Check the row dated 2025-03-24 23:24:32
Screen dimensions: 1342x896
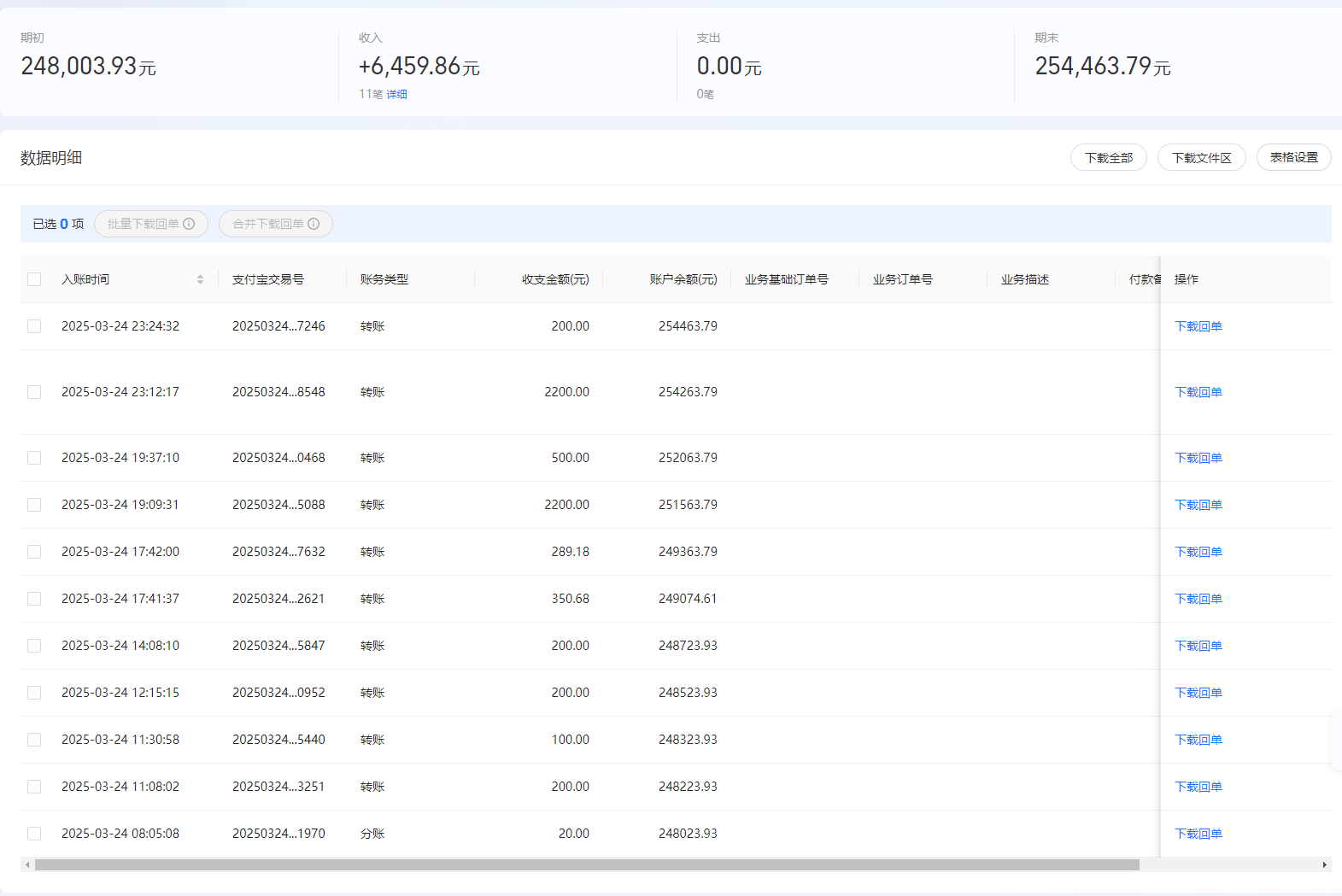point(34,326)
